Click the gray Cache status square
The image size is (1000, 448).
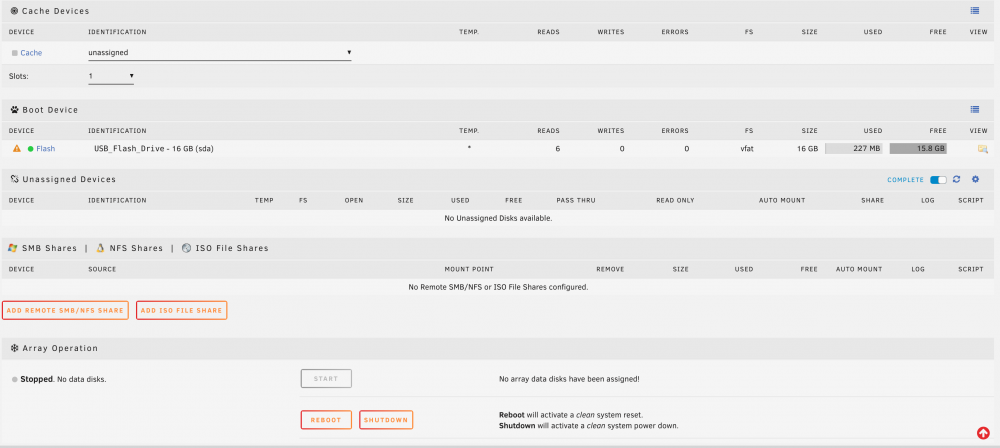tap(15, 53)
